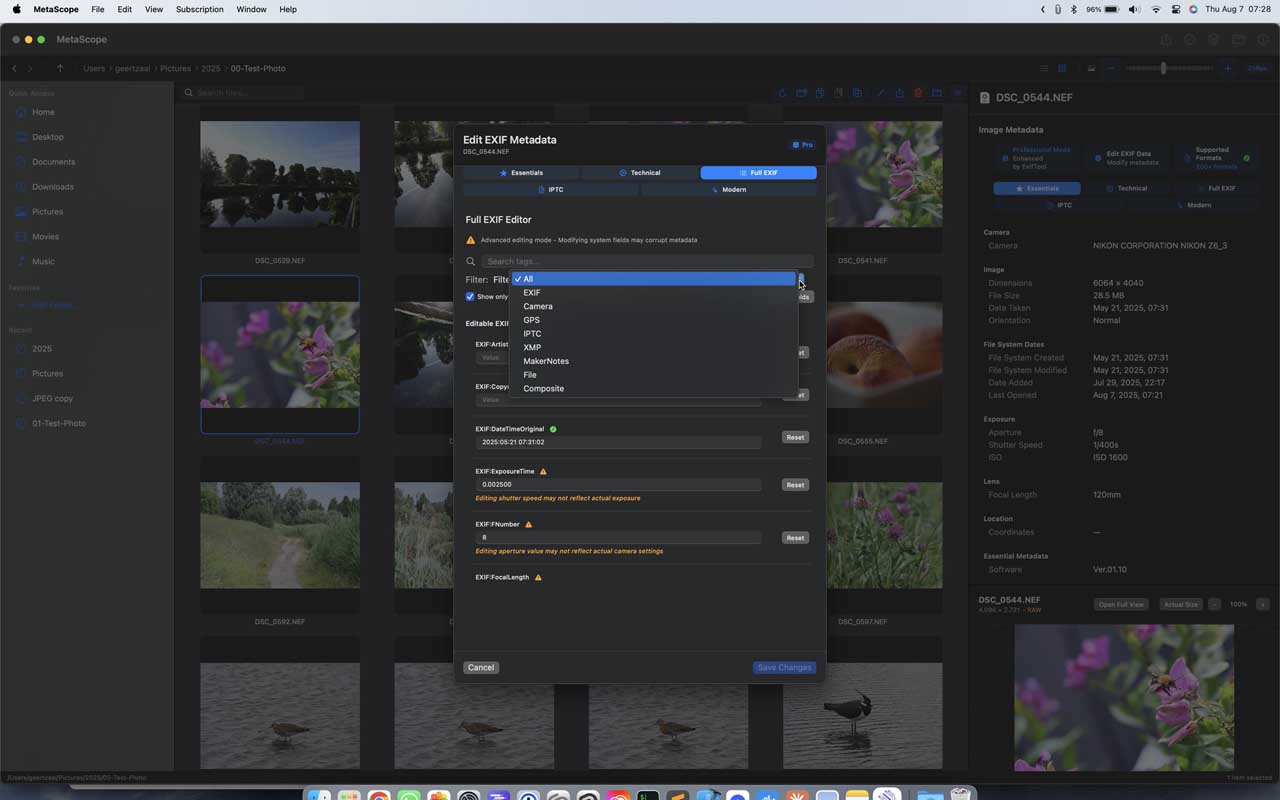Decrease thumbnail size with minus button
The height and width of the screenshot is (800, 1280).
[1111, 68]
